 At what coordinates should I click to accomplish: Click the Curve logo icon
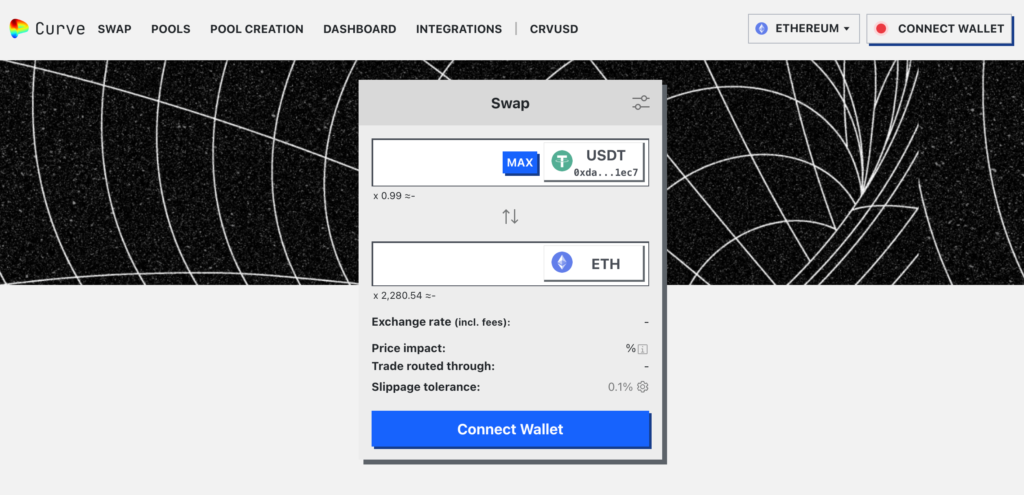pos(19,29)
